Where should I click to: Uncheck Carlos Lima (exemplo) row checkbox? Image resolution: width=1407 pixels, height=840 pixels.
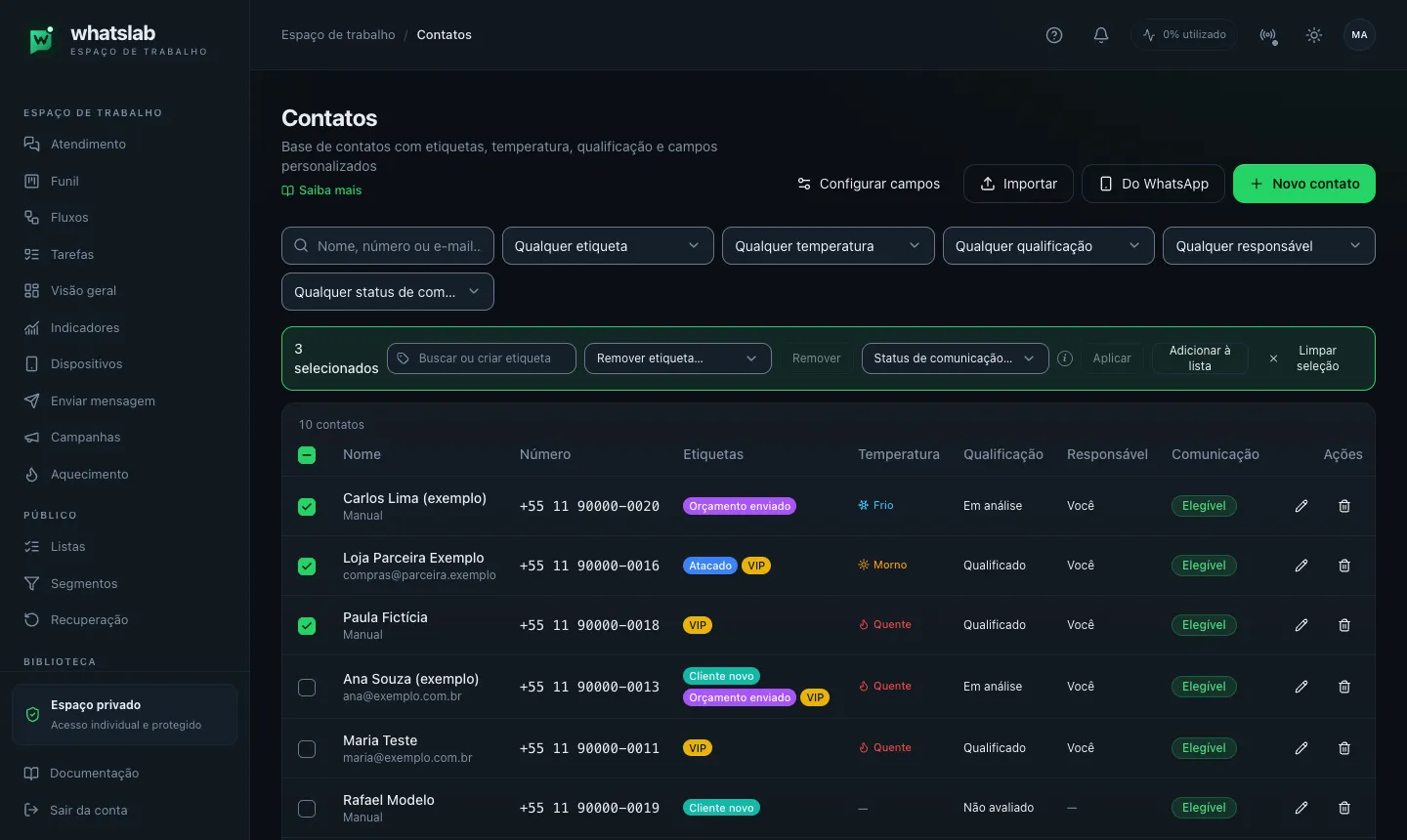(307, 507)
